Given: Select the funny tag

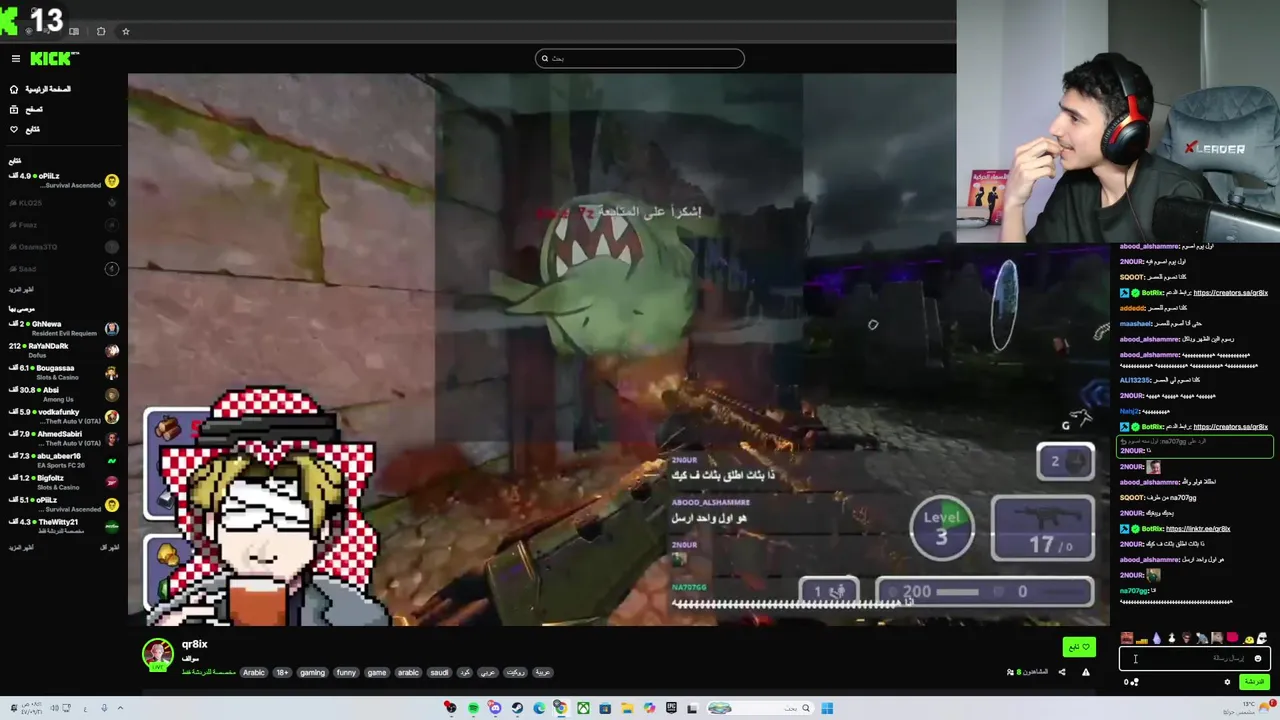Looking at the screenshot, I should (x=346, y=672).
